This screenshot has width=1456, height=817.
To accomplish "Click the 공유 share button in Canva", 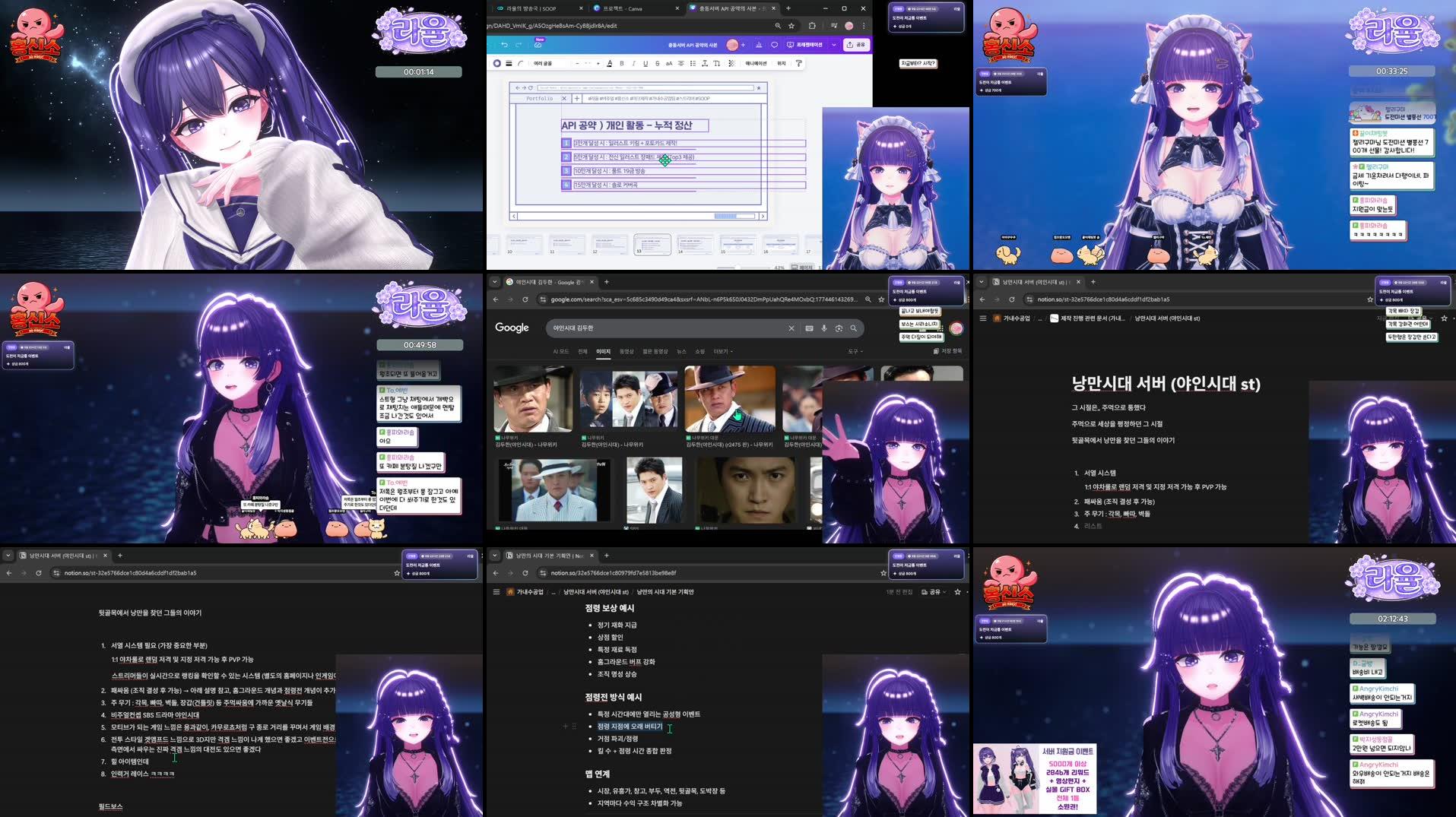I will 861,45.
